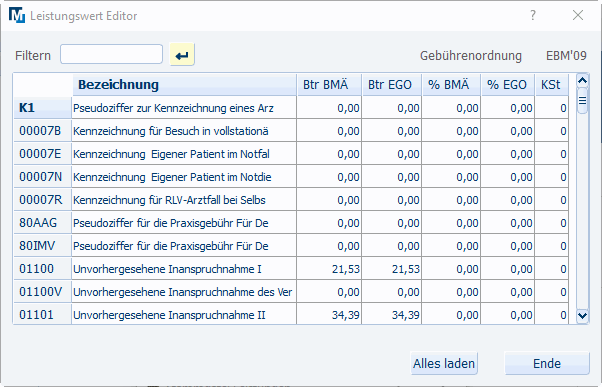This screenshot has width=602, height=387.
Task: Select row code K1
Action: pos(43,108)
